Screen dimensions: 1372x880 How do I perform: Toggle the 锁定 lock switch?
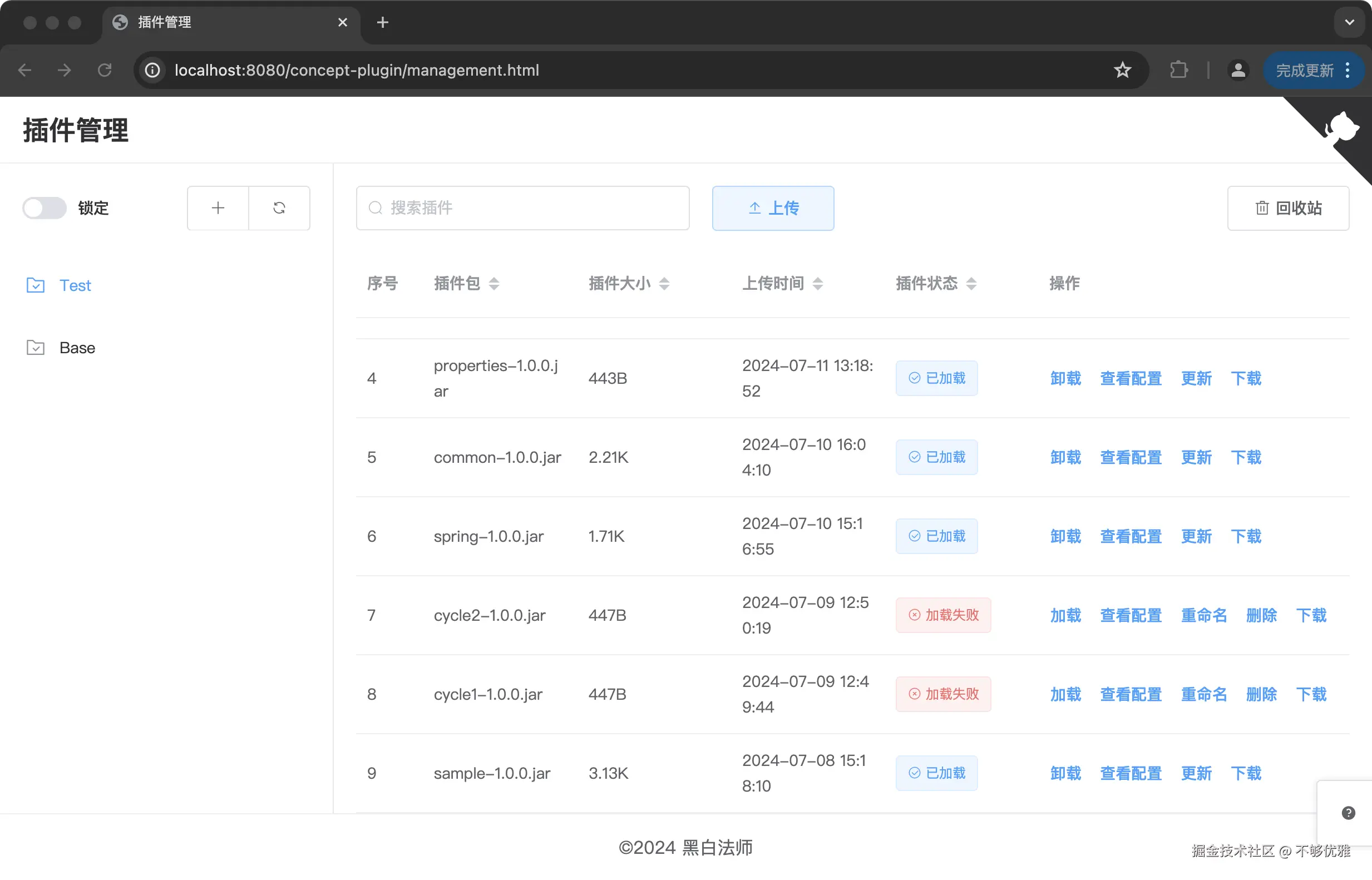pos(45,208)
